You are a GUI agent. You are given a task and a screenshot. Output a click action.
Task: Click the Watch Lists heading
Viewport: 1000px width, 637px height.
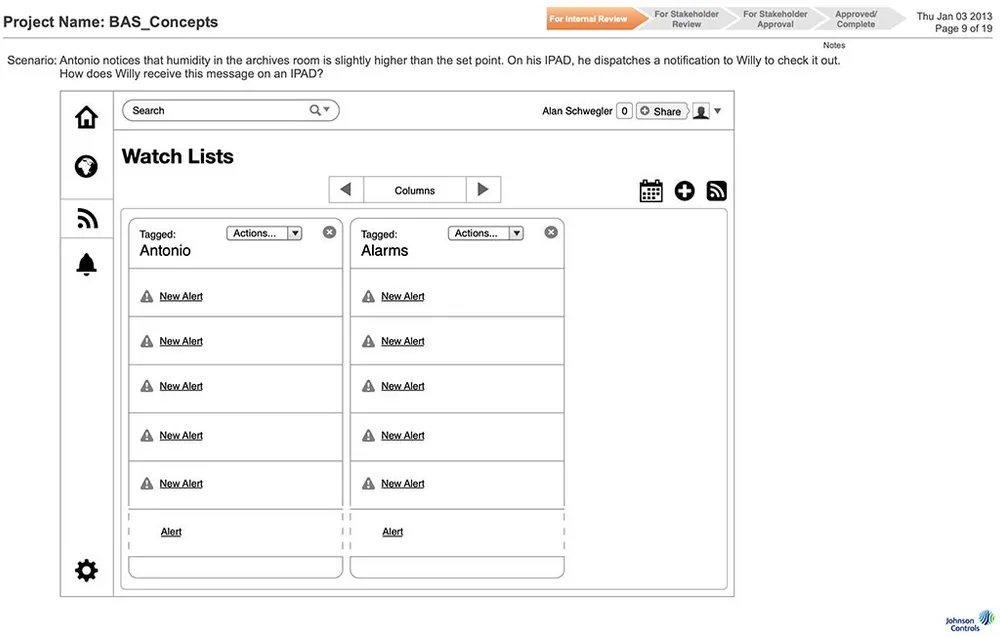click(178, 156)
